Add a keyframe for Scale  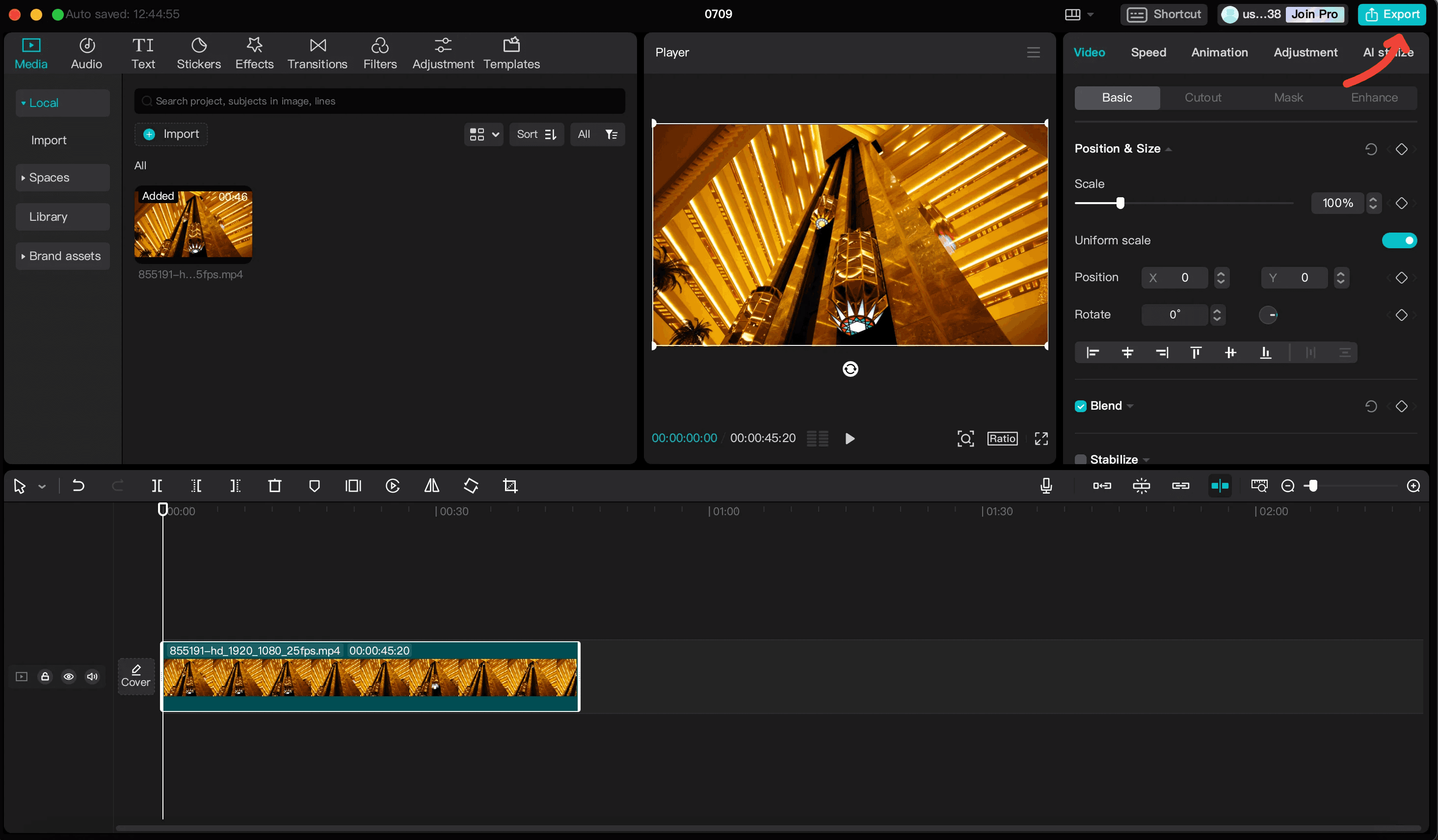(x=1402, y=203)
